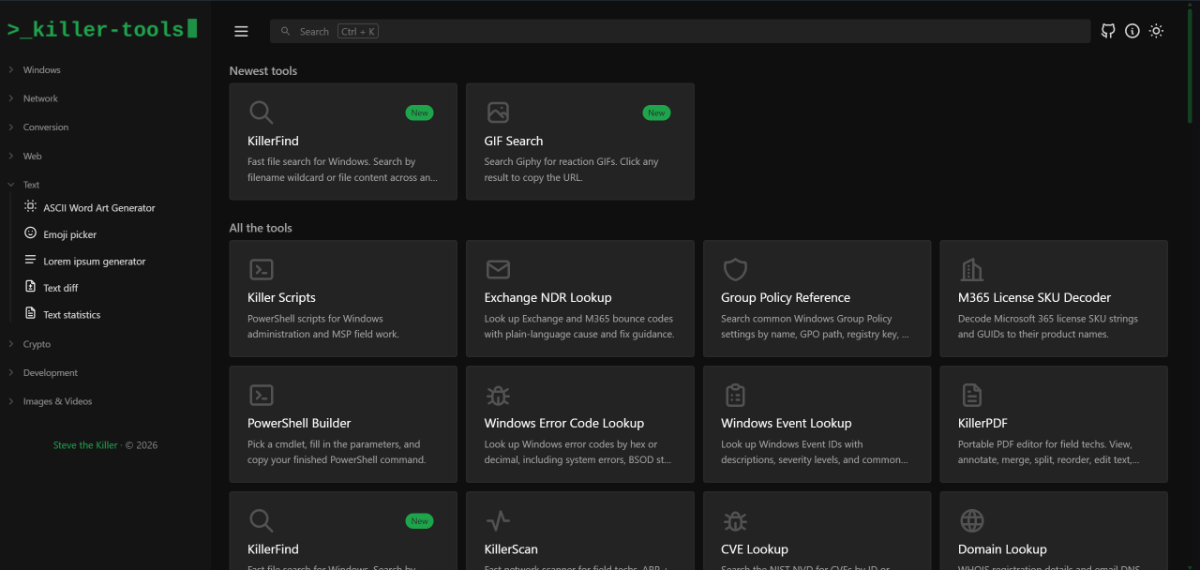Click Domain Lookup globe icon

point(972,520)
